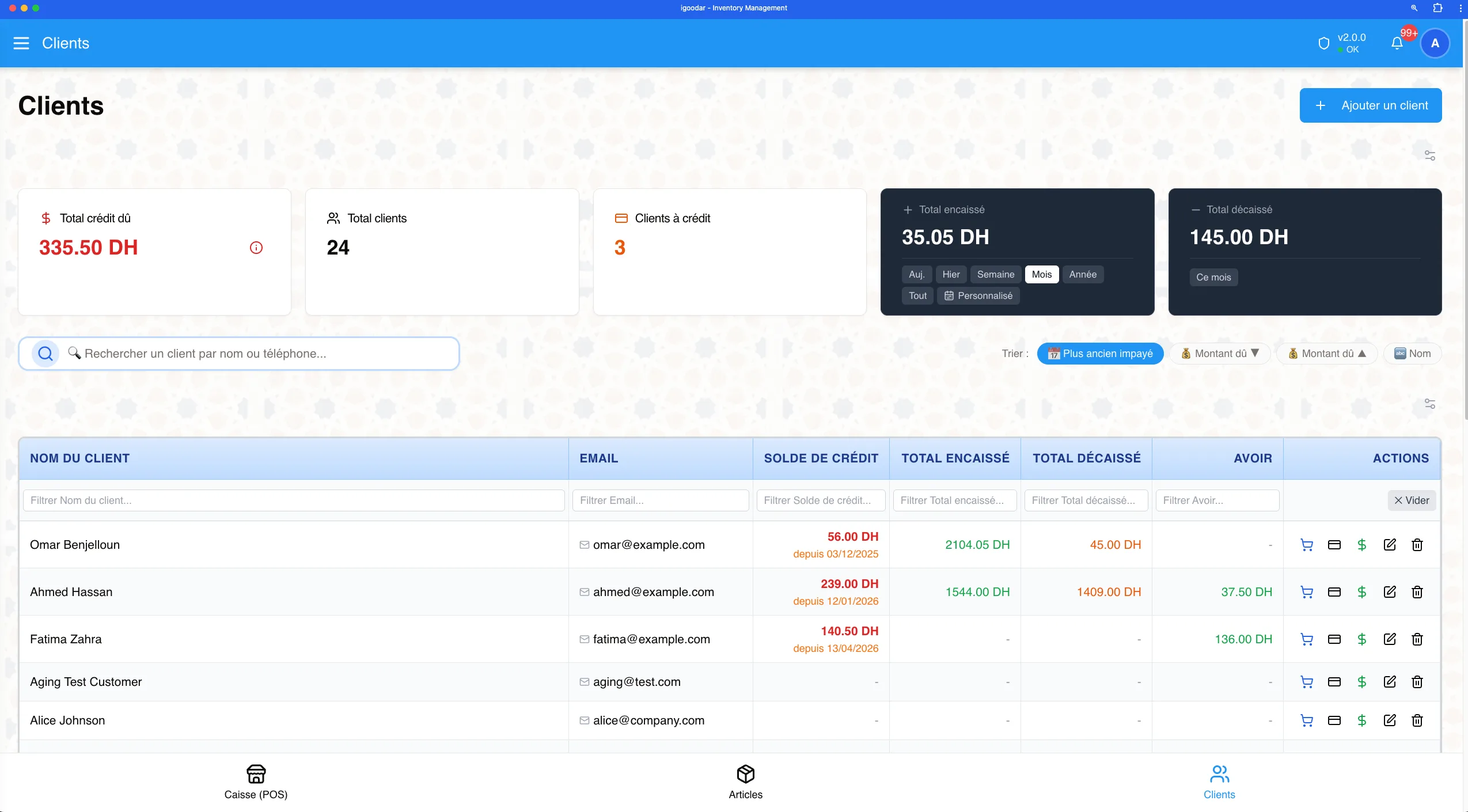This screenshot has height=812, width=1468.
Task: Click the Vider filters button
Action: [x=1412, y=500]
